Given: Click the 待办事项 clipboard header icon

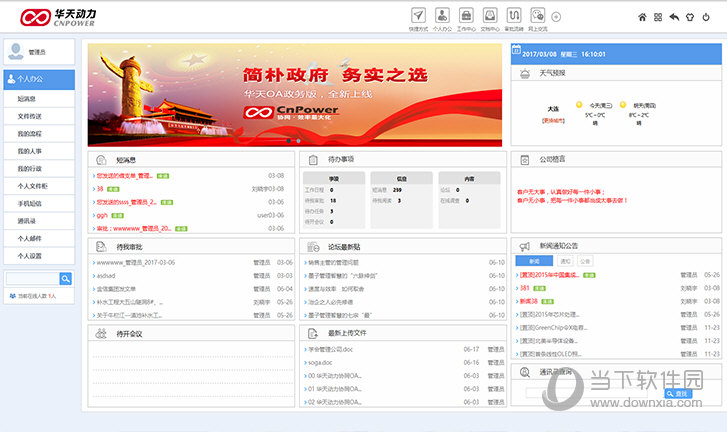Looking at the screenshot, I should [313, 159].
